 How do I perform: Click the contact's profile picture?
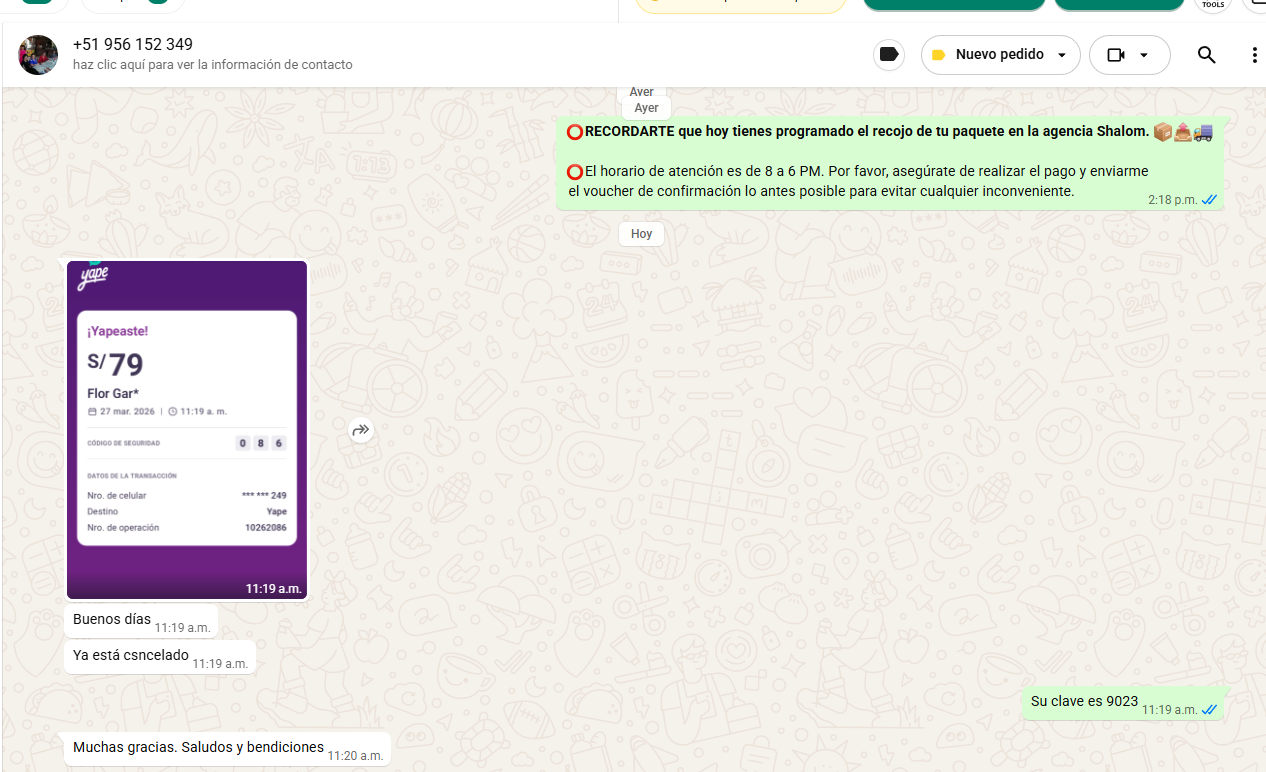pyautogui.click(x=38, y=55)
